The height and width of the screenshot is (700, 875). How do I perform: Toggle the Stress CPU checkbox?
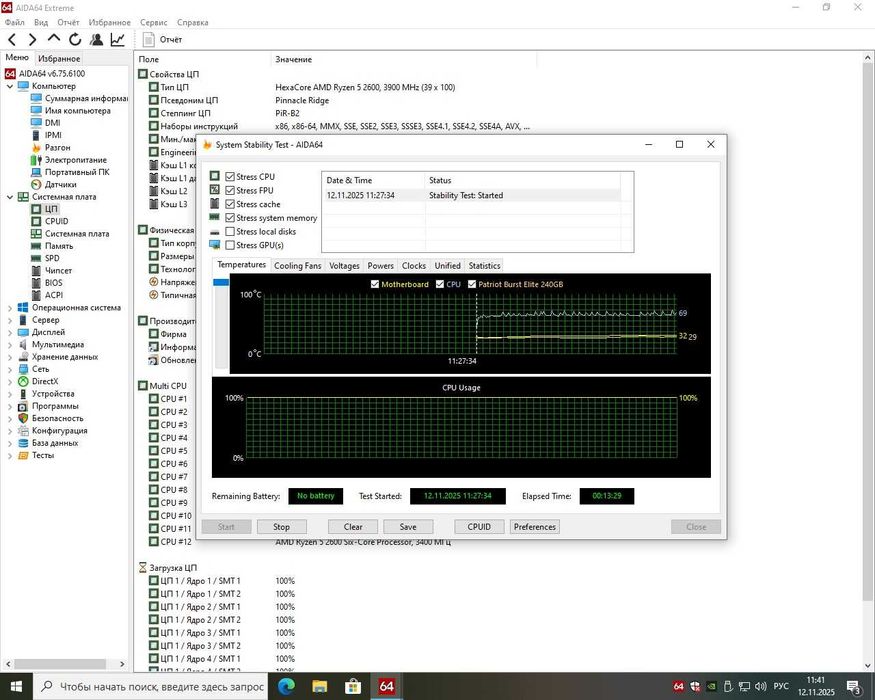click(230, 176)
